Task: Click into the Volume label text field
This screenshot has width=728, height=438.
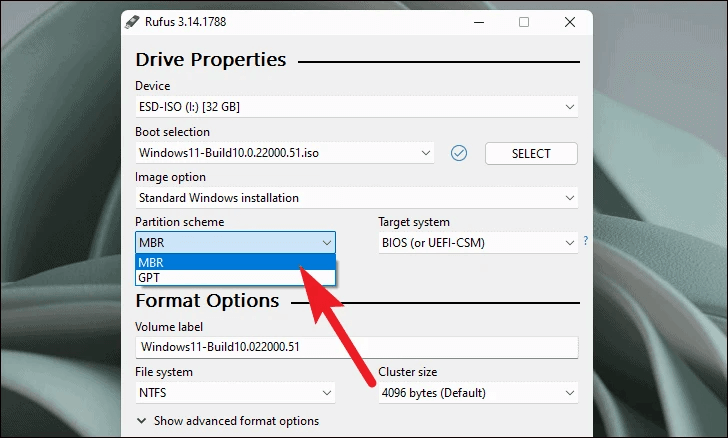Action: (x=356, y=347)
